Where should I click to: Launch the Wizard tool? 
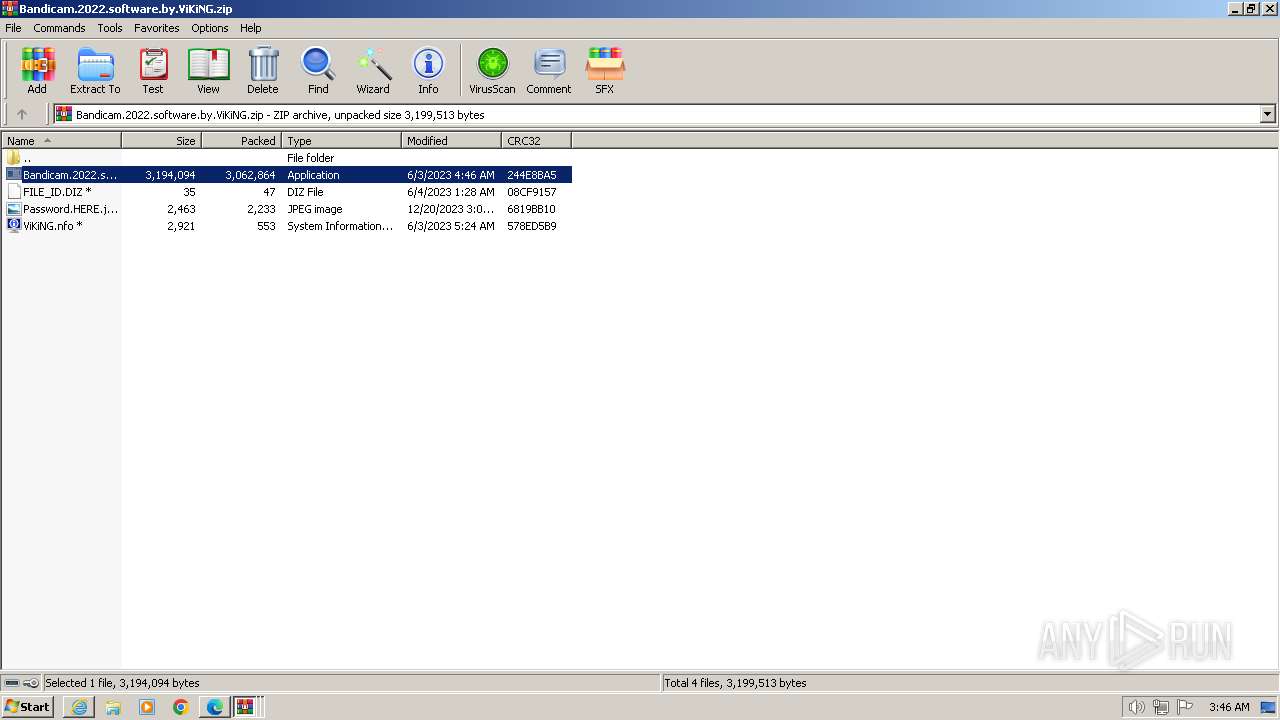click(x=373, y=70)
